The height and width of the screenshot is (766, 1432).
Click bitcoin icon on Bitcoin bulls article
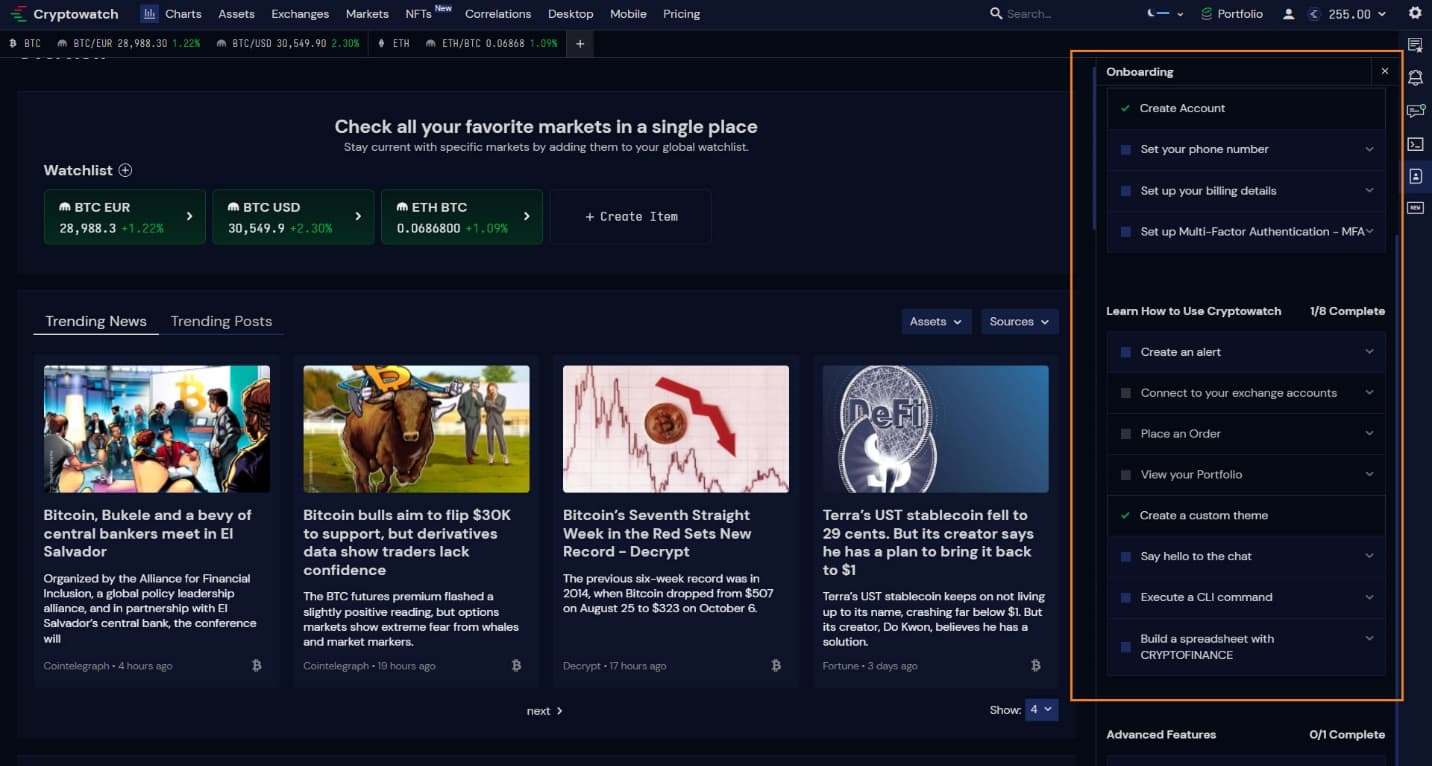tap(516, 665)
